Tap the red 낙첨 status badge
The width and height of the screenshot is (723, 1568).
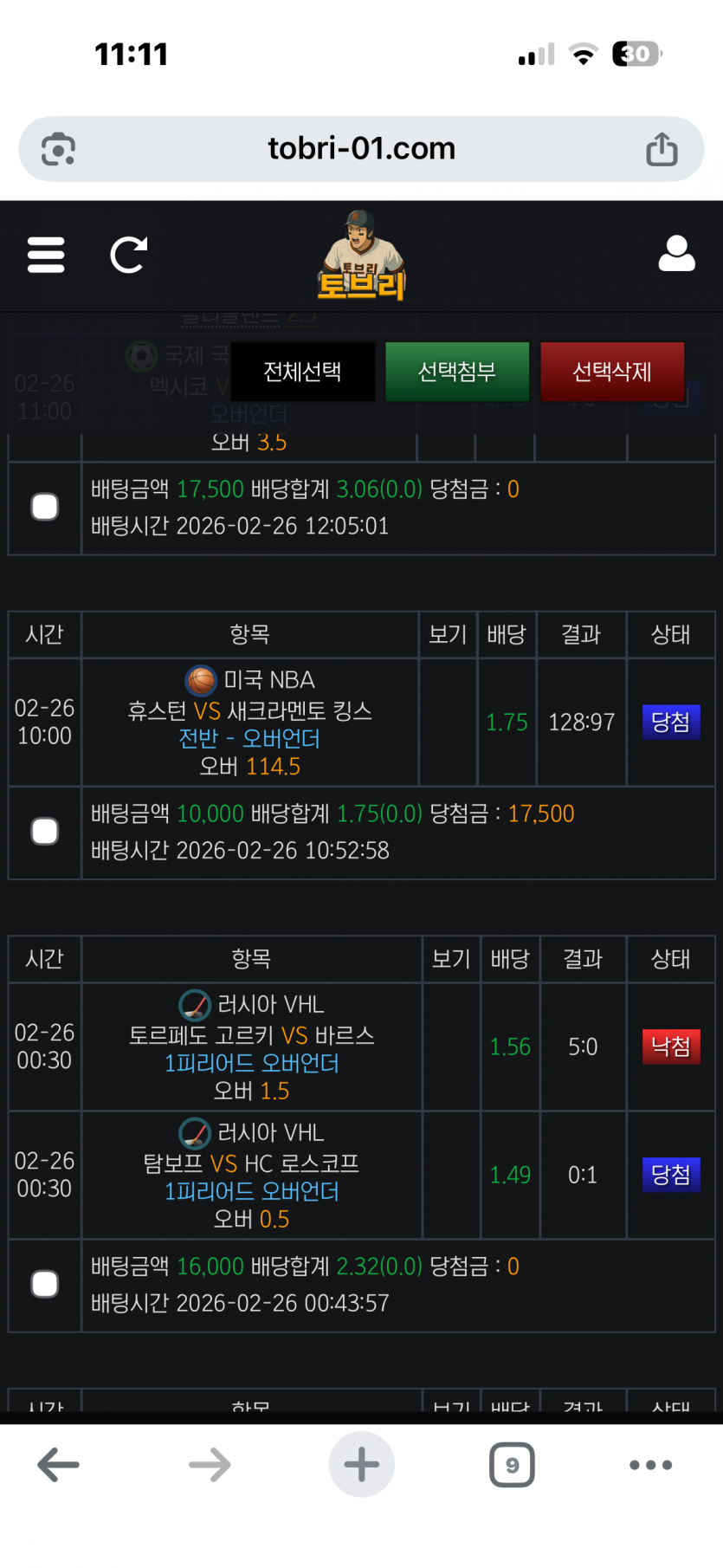(x=671, y=1046)
